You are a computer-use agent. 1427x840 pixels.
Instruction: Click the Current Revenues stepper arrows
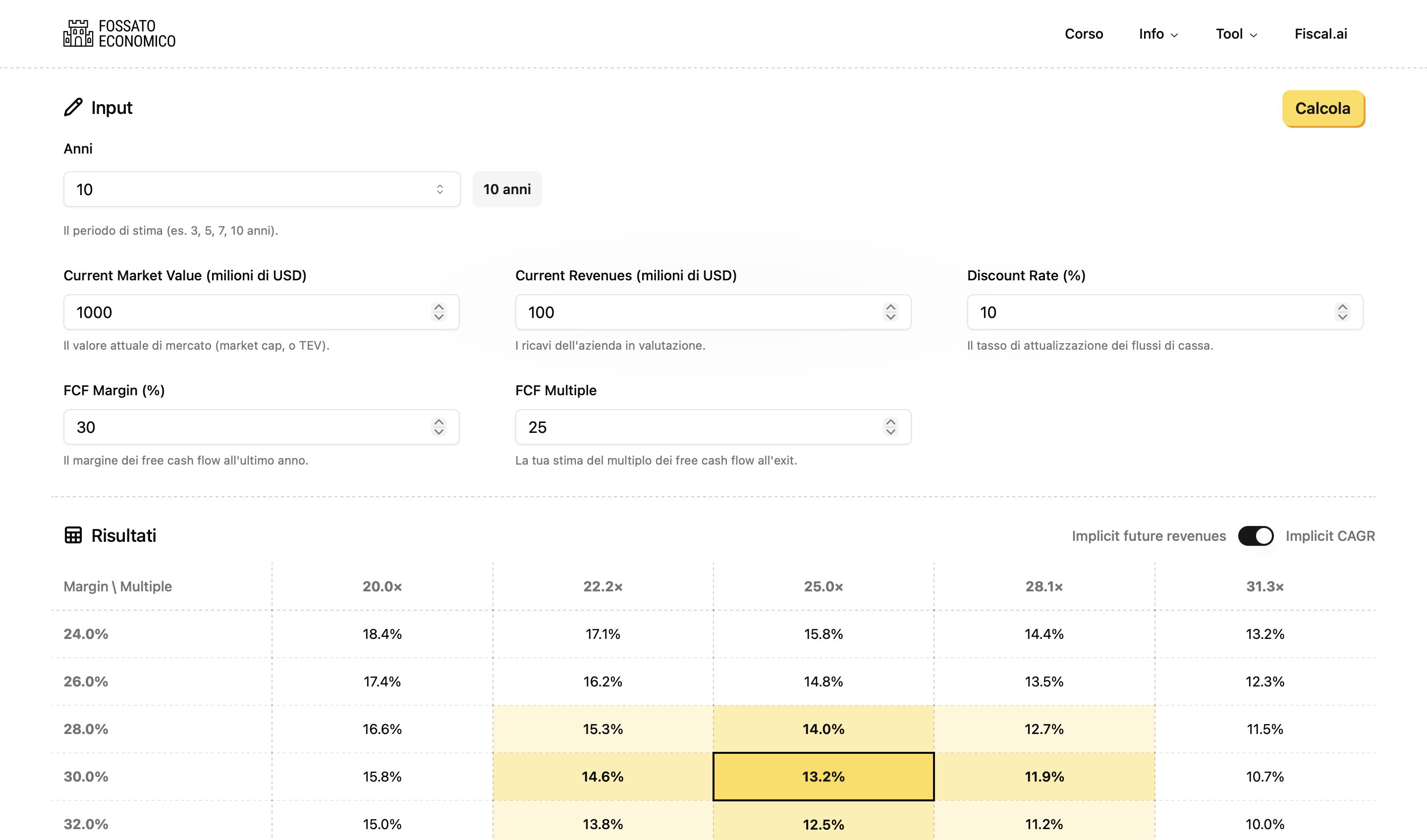(x=890, y=312)
